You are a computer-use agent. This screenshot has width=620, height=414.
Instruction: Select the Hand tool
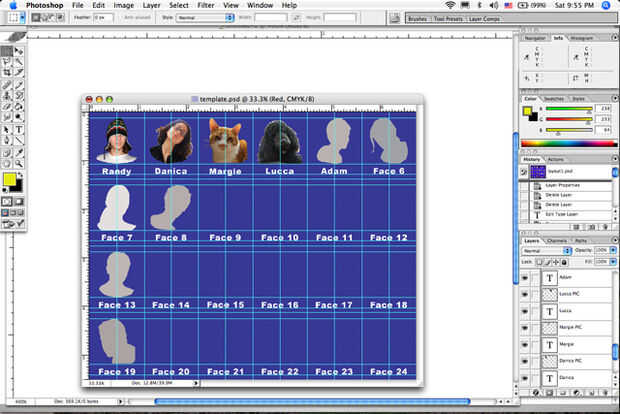pos(7,164)
